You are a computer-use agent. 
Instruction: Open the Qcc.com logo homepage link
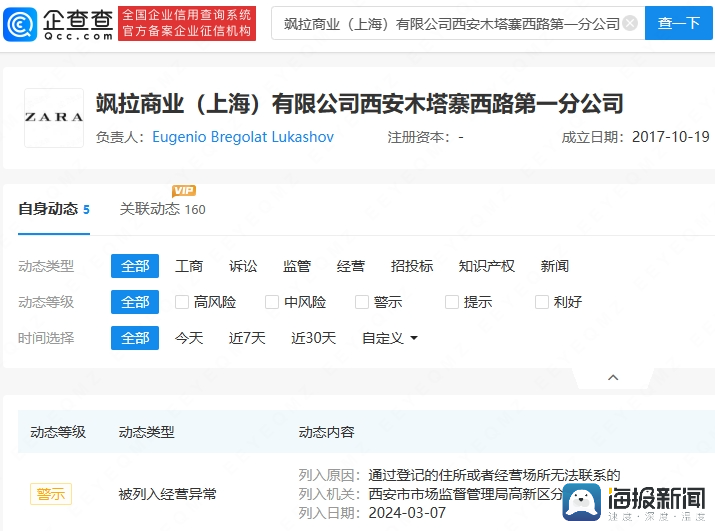[x=58, y=24]
